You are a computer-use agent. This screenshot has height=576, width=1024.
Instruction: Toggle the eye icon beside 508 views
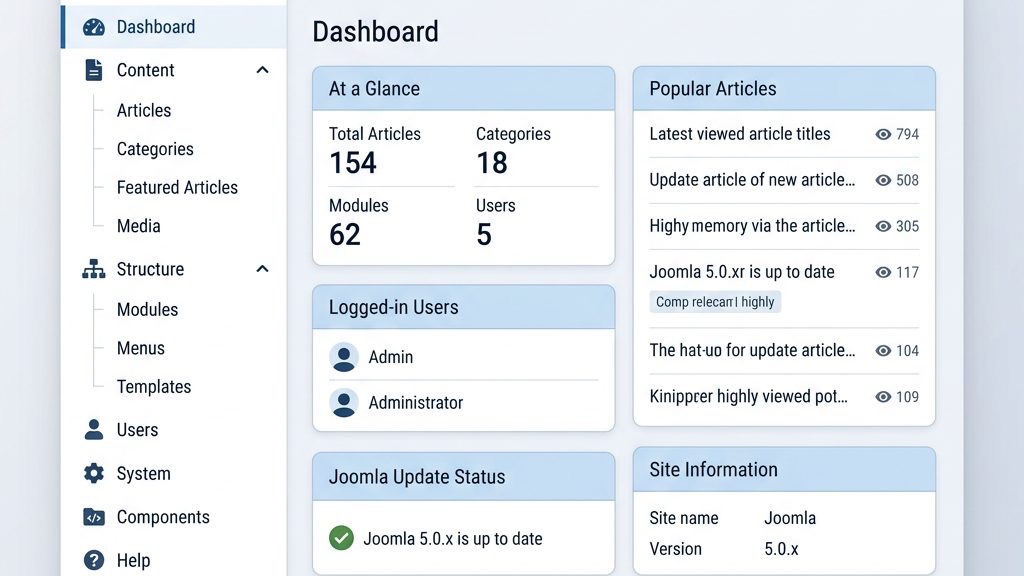(882, 180)
